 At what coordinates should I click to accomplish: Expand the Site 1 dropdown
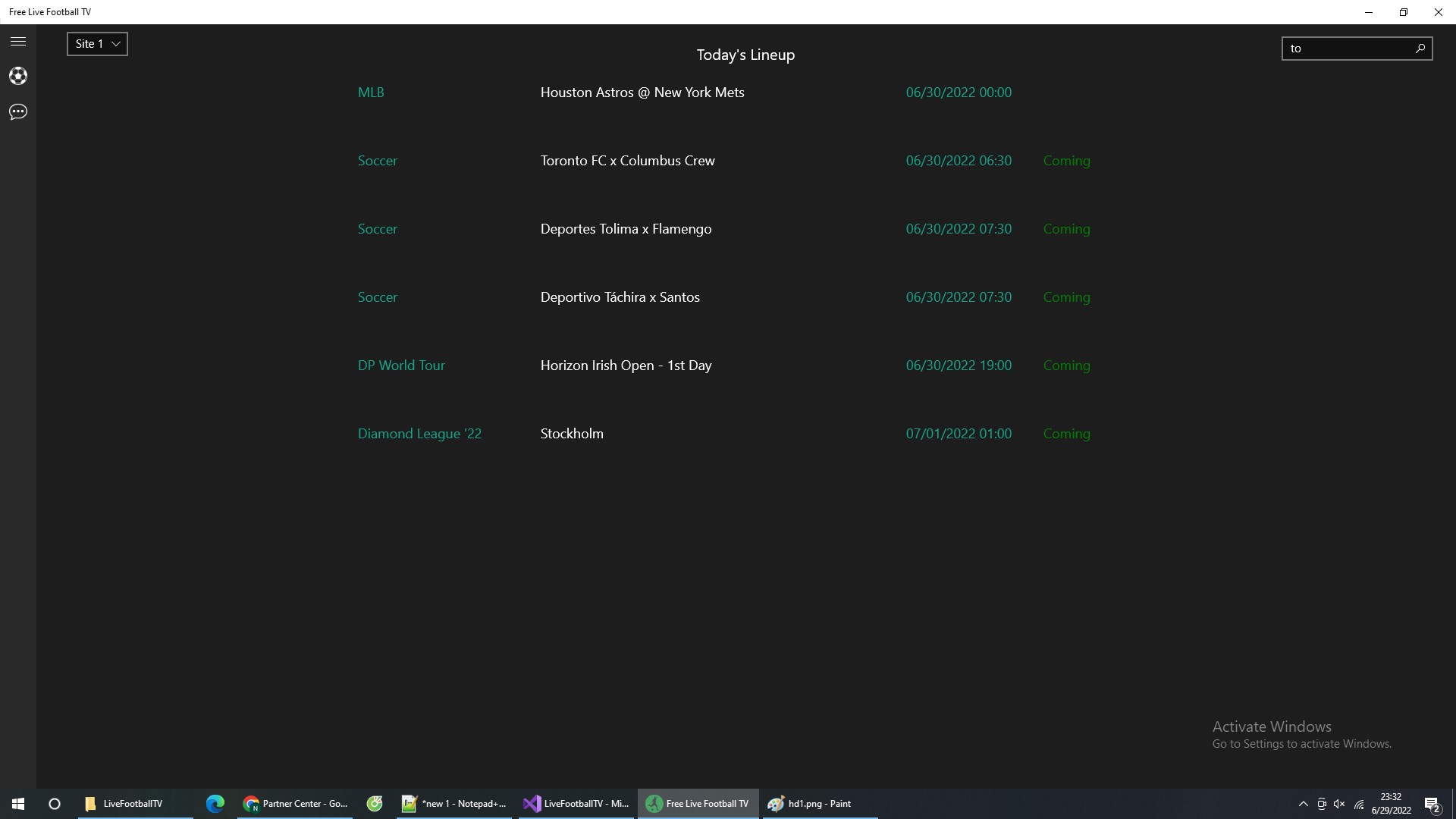tap(97, 44)
